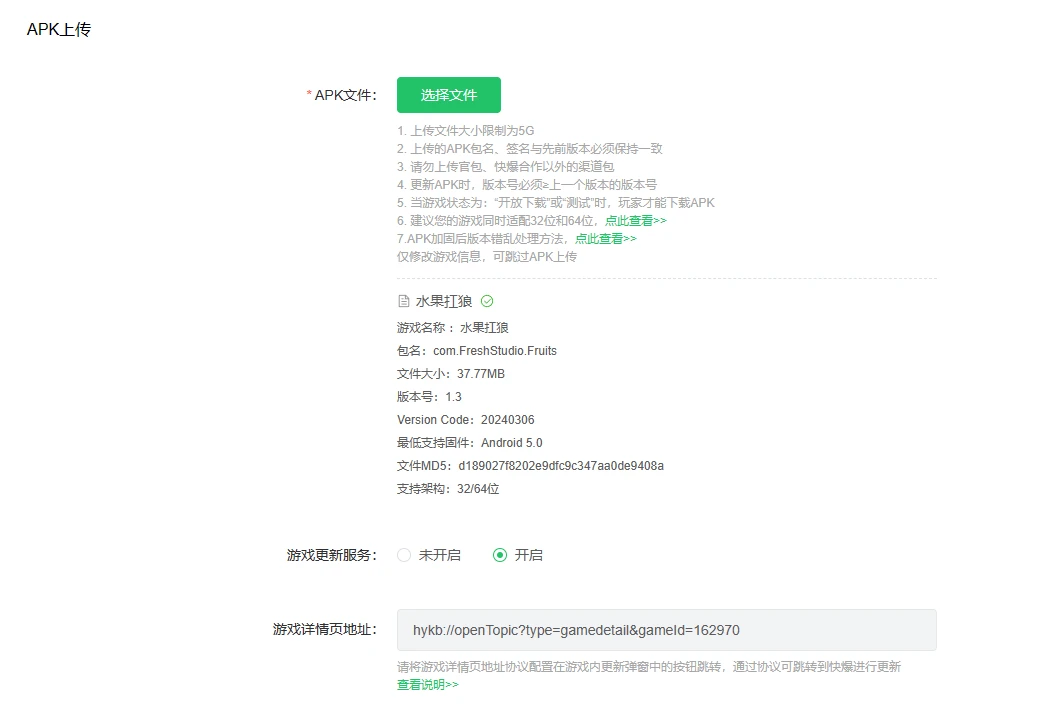Click the 上传文件大小限制为5G note
The image size is (1058, 718).
click(466, 131)
